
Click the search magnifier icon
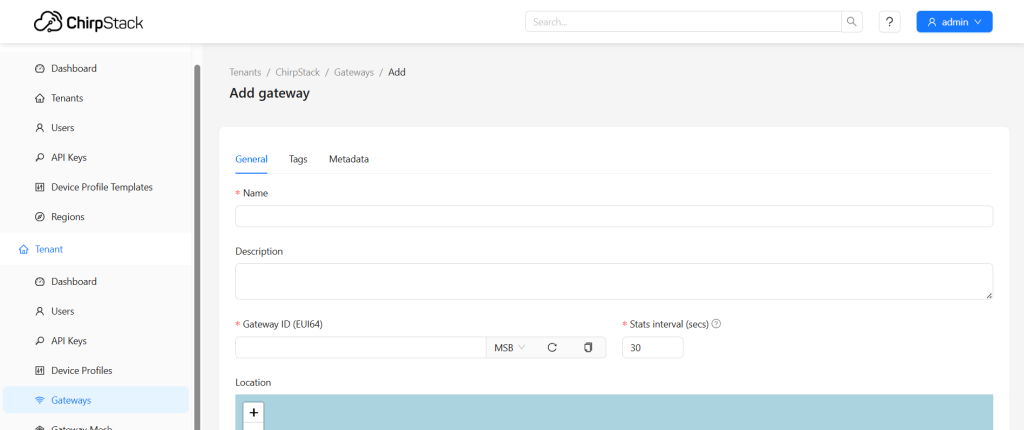pyautogui.click(x=852, y=22)
